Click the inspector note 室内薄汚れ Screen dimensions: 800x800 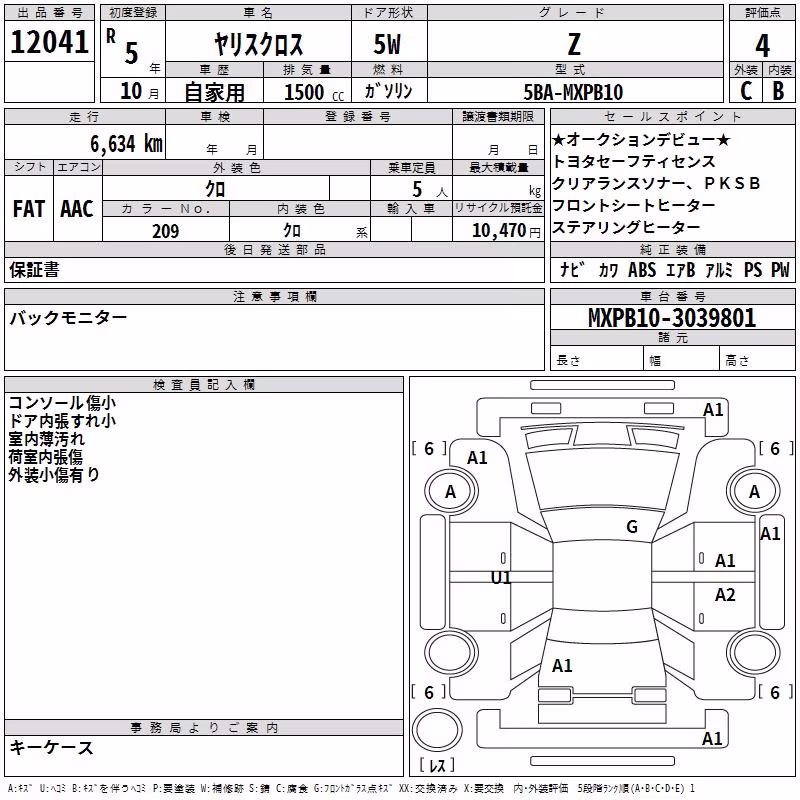point(46,439)
